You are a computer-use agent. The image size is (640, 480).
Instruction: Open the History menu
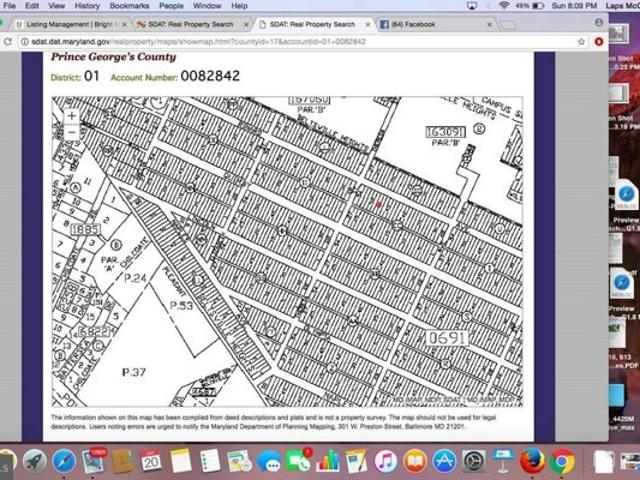point(87,6)
